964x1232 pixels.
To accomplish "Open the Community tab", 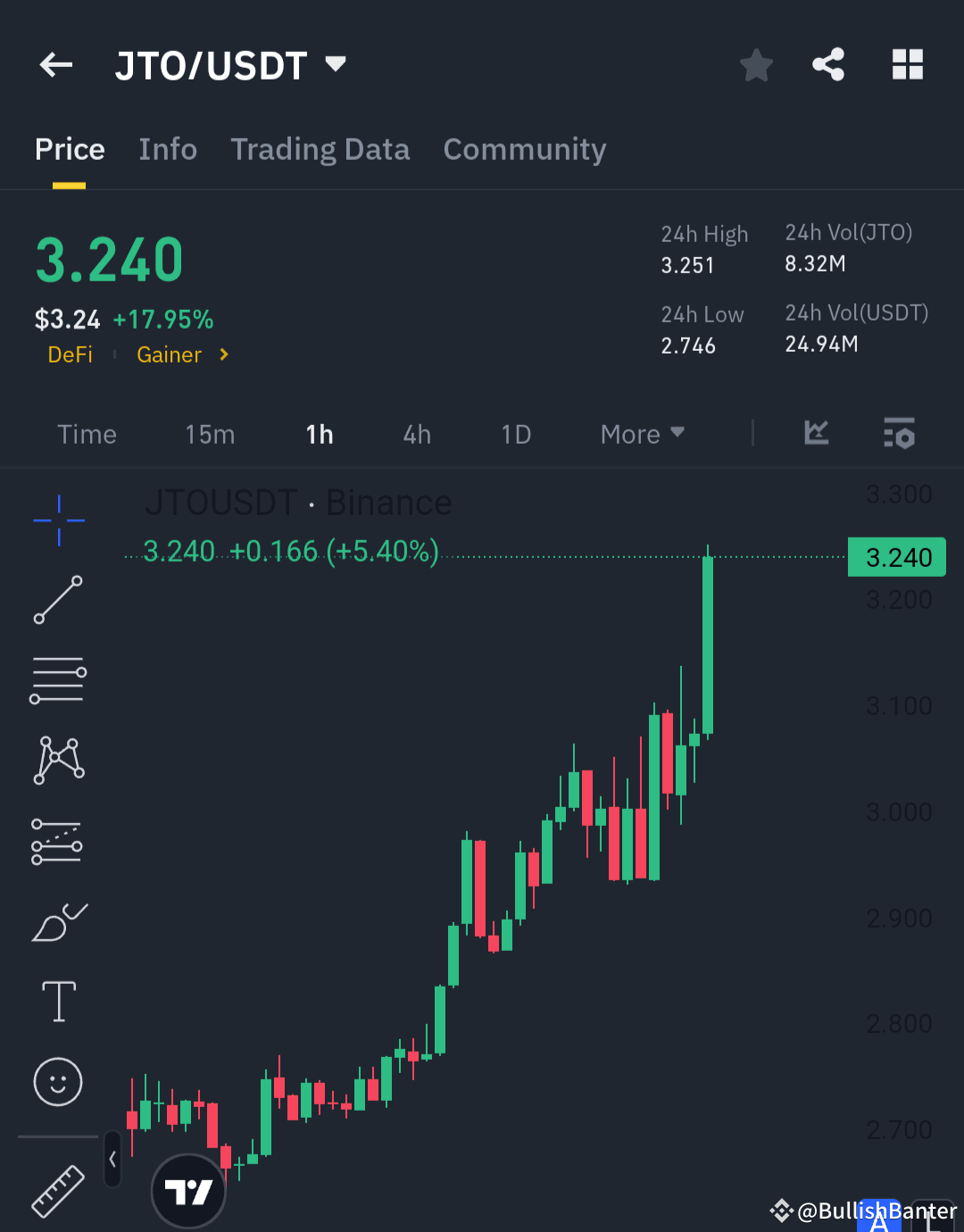I will pos(525,149).
